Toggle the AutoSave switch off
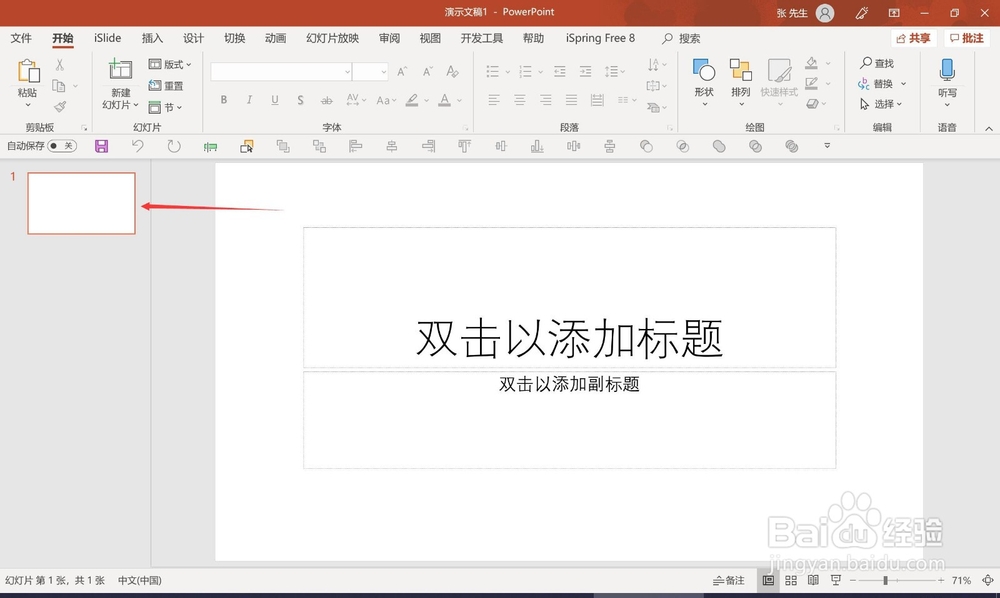The image size is (1000, 598). coord(62,146)
